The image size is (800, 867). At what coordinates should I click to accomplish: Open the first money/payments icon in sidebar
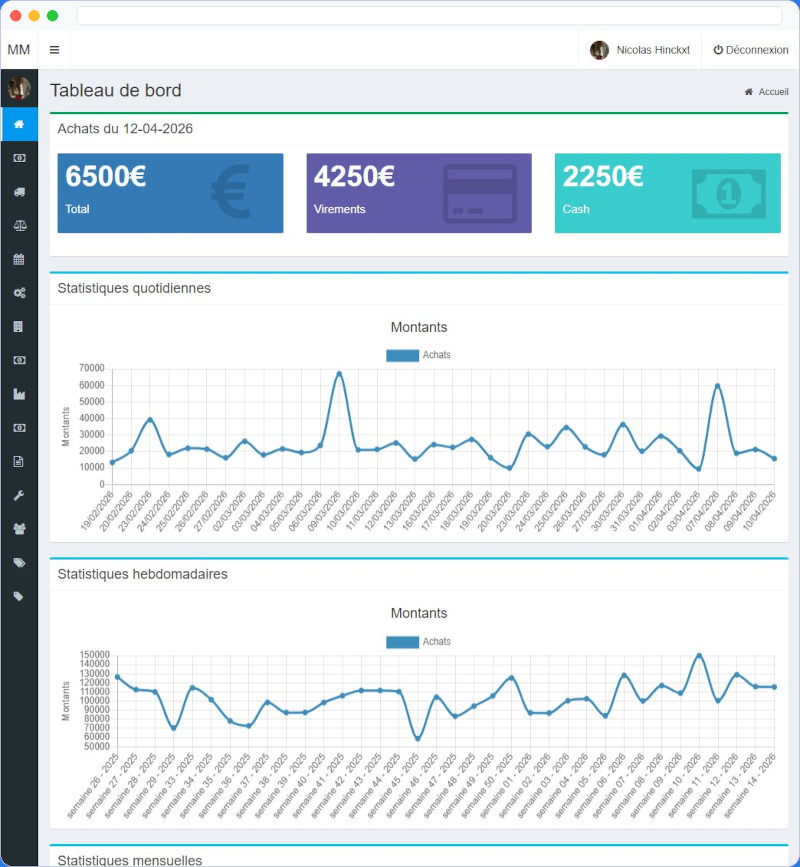coord(20,158)
